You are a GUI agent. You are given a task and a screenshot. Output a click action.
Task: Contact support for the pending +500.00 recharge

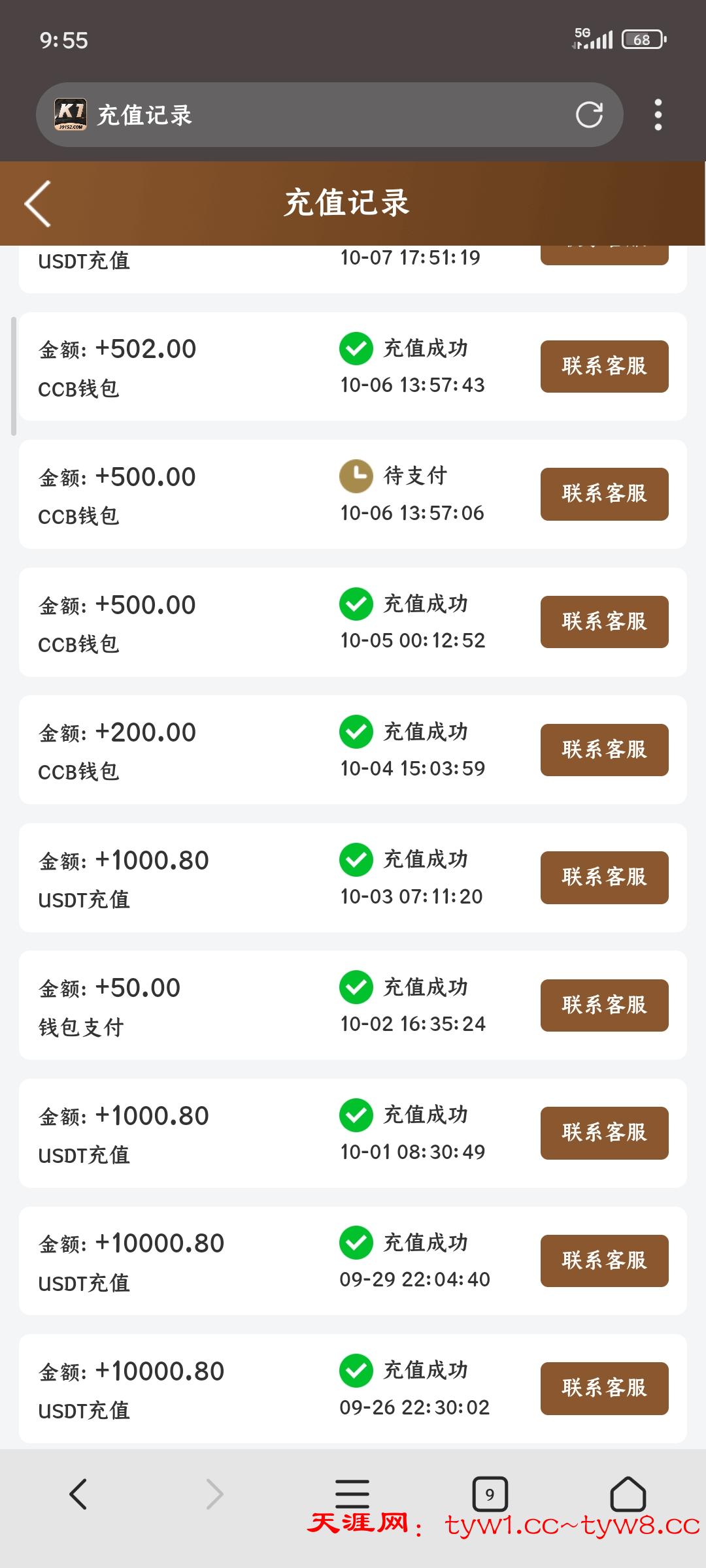(x=604, y=494)
